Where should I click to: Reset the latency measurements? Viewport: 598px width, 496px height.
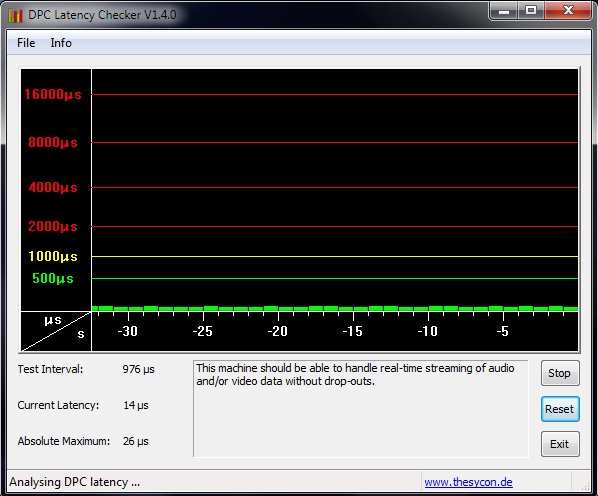coord(560,409)
